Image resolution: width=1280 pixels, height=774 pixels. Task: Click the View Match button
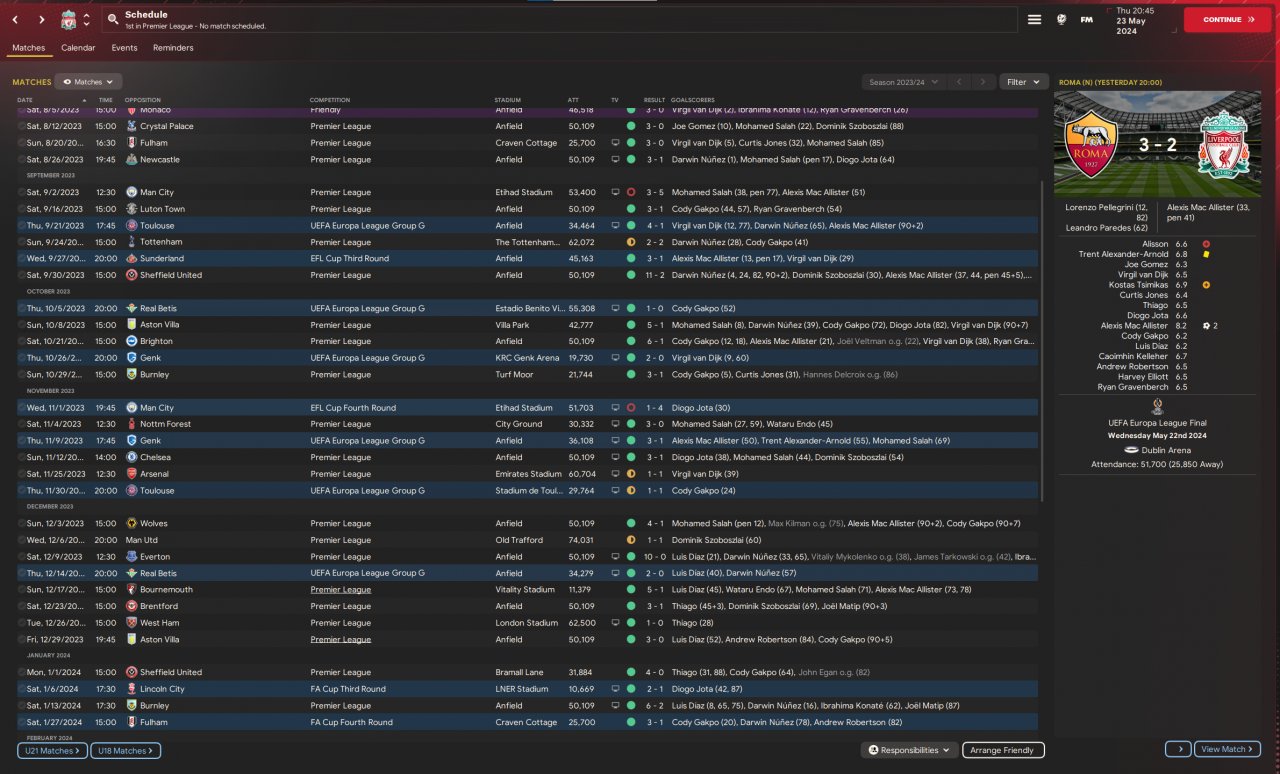(x=1228, y=750)
